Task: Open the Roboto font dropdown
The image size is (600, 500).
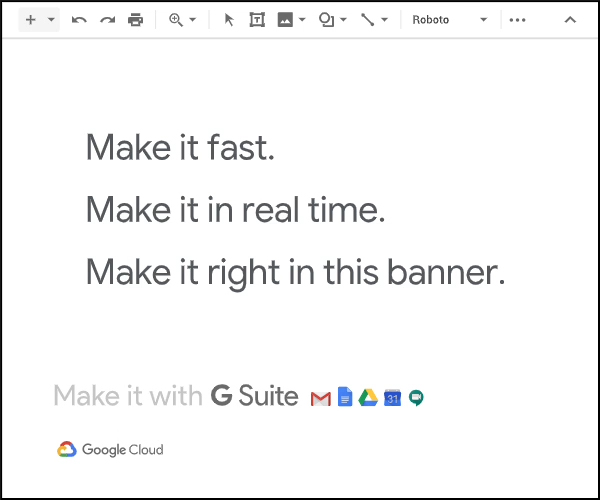Action: 450,20
